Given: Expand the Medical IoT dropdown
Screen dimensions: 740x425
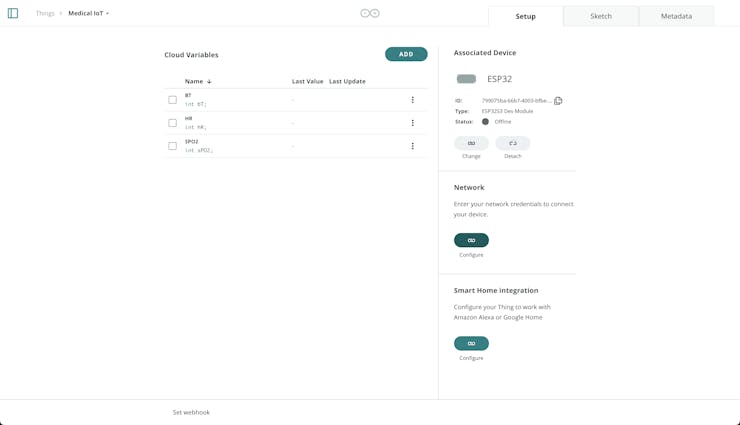Looking at the screenshot, I should (89, 14).
